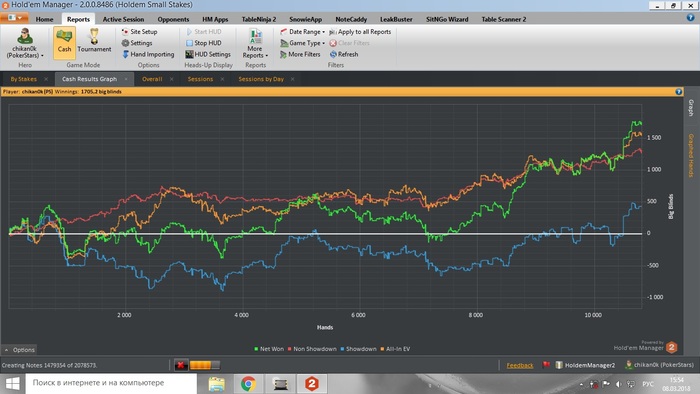Image resolution: width=700 pixels, height=394 pixels.
Task: Close the Sessions by Day tab
Action: [292, 79]
